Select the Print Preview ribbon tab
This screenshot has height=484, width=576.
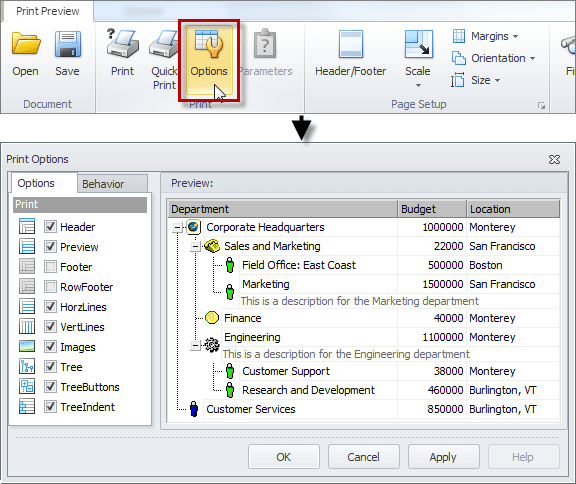coord(48,11)
